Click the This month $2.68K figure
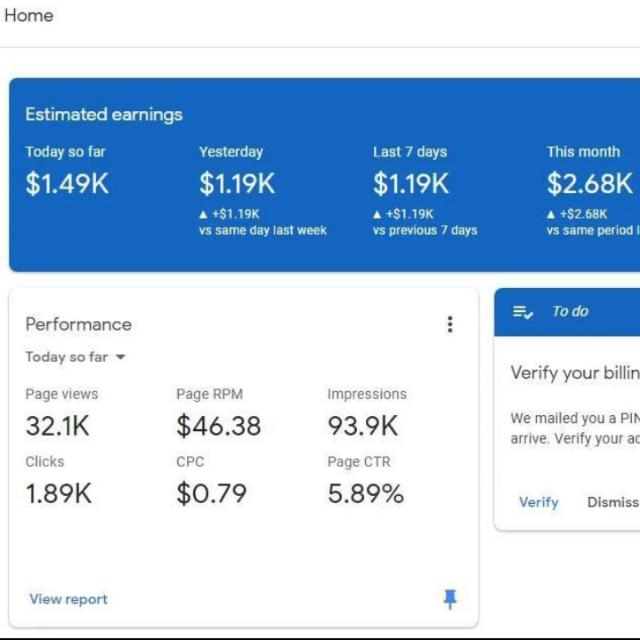Image resolution: width=640 pixels, height=640 pixels. click(x=590, y=184)
